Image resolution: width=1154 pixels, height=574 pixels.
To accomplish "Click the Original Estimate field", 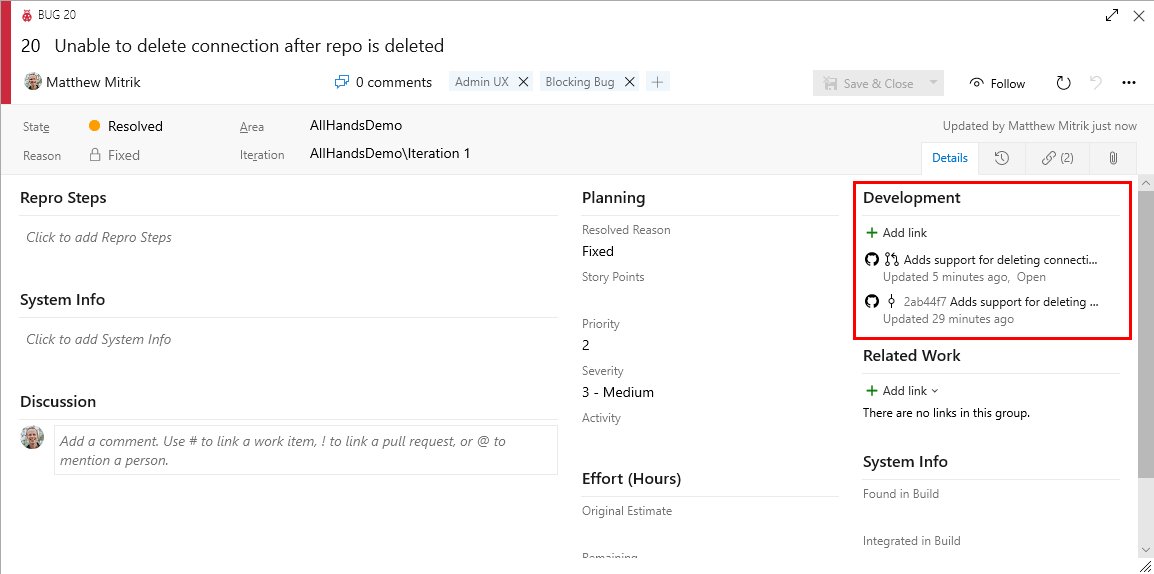I will click(x=710, y=531).
